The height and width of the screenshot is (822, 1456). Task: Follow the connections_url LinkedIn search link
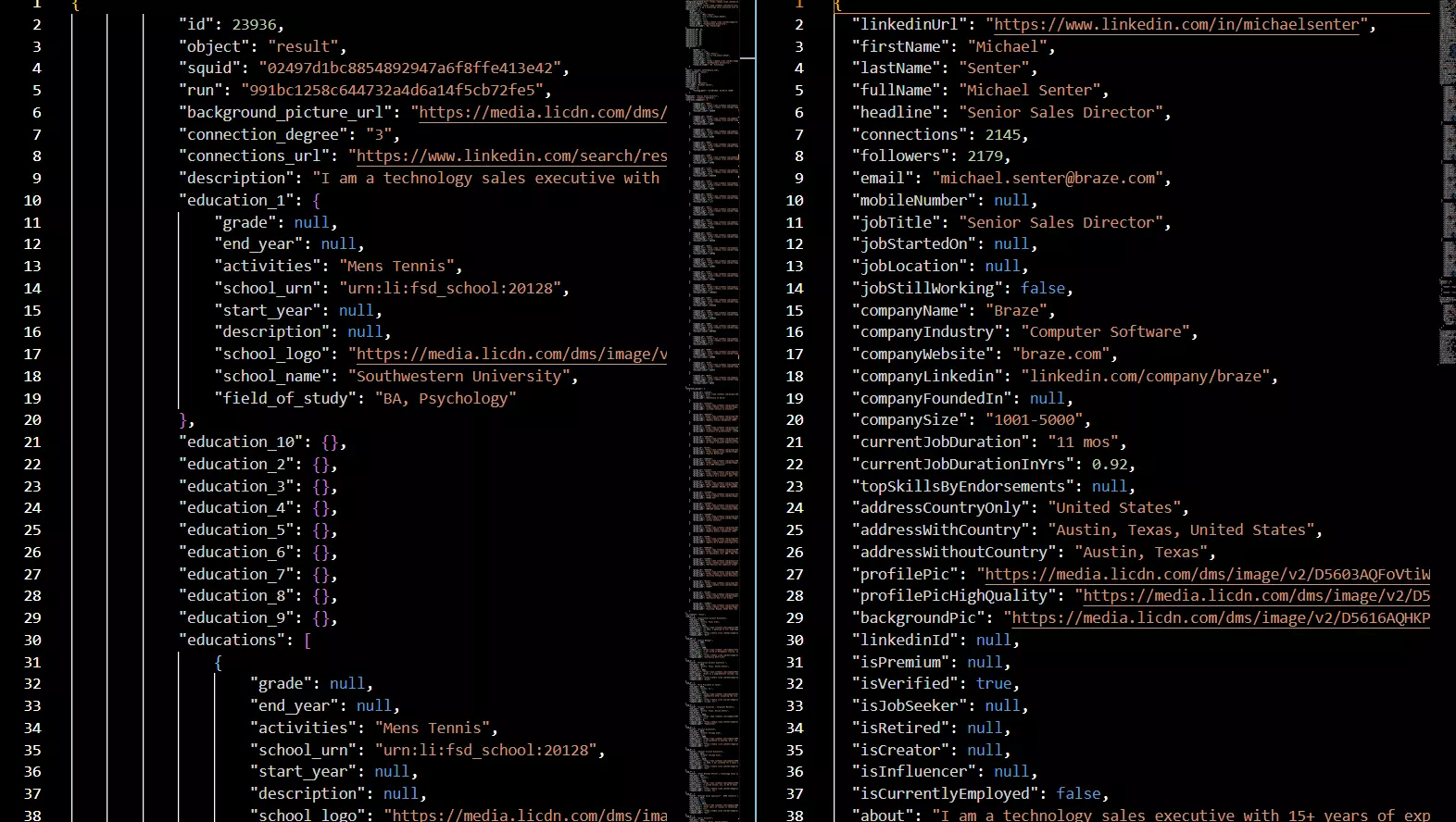pyautogui.click(x=511, y=156)
